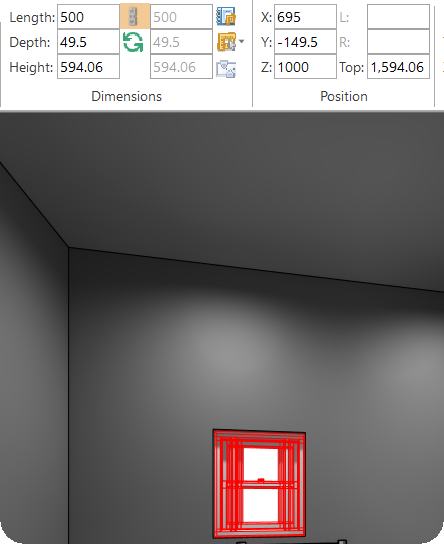444x544 pixels.
Task: Select the red highlighted window in 3D view
Action: [259, 484]
